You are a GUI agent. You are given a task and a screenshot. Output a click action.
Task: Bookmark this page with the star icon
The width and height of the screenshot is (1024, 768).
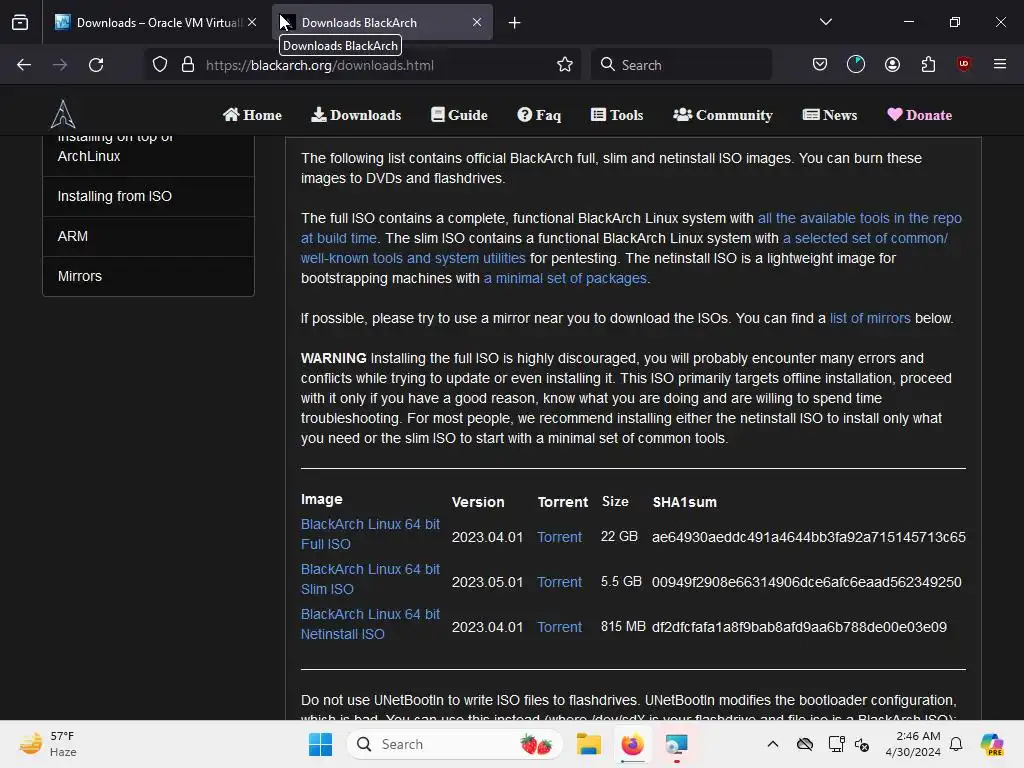(565, 65)
